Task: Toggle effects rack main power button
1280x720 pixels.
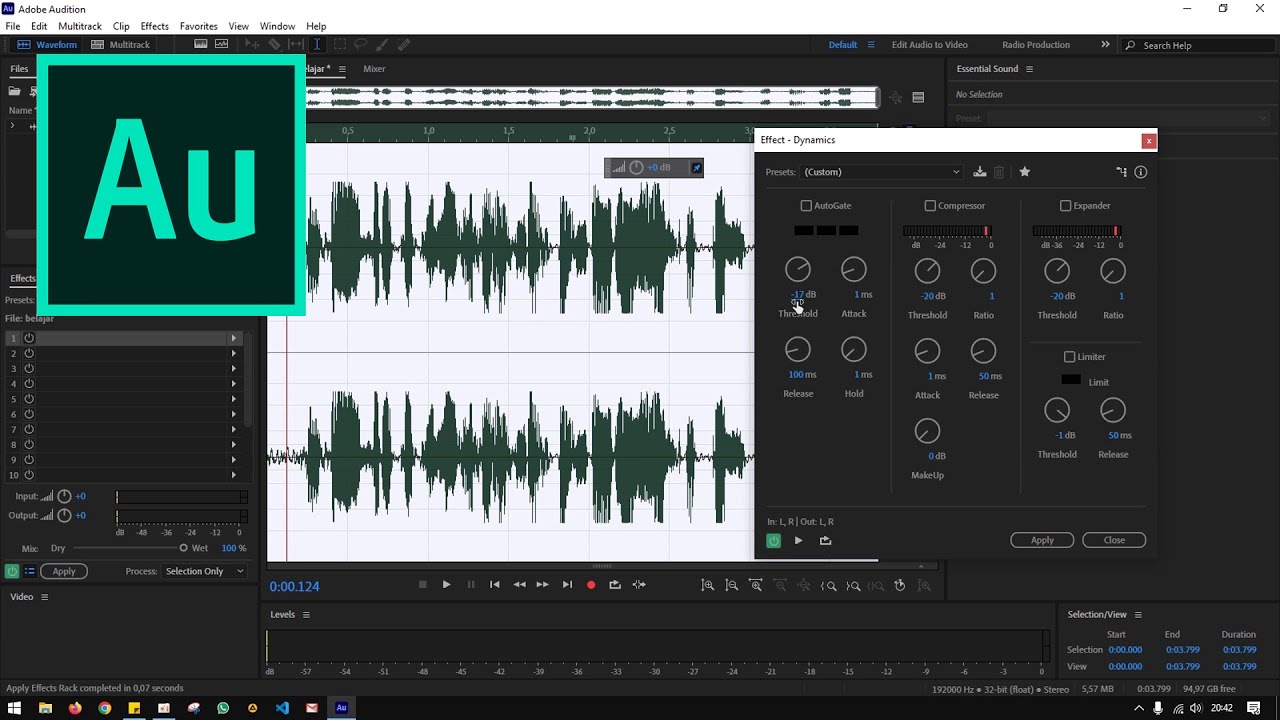Action: [12, 572]
